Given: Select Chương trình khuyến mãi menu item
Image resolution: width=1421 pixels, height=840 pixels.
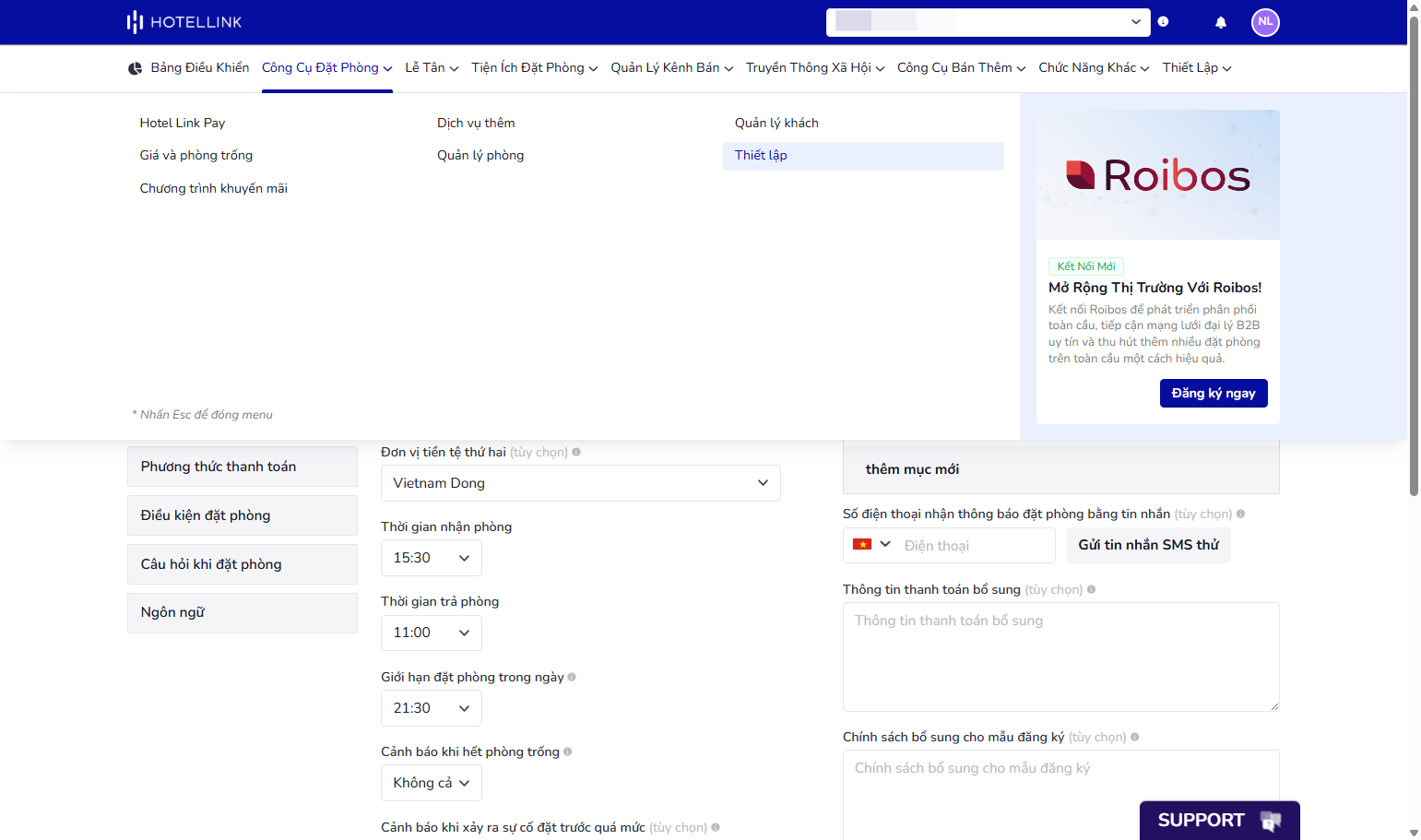Looking at the screenshot, I should 214,188.
